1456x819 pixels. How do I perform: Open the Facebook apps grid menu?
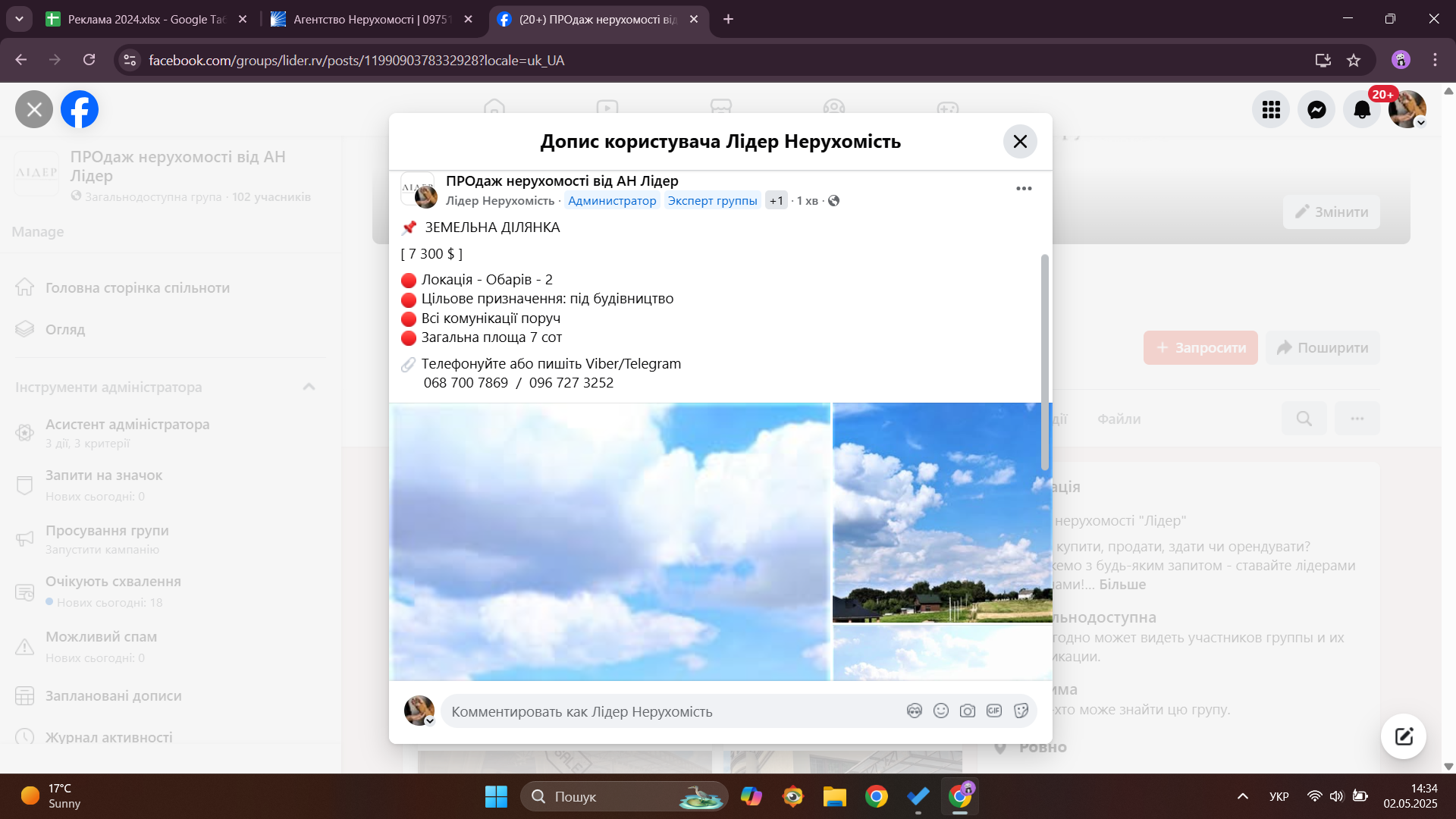(1271, 110)
